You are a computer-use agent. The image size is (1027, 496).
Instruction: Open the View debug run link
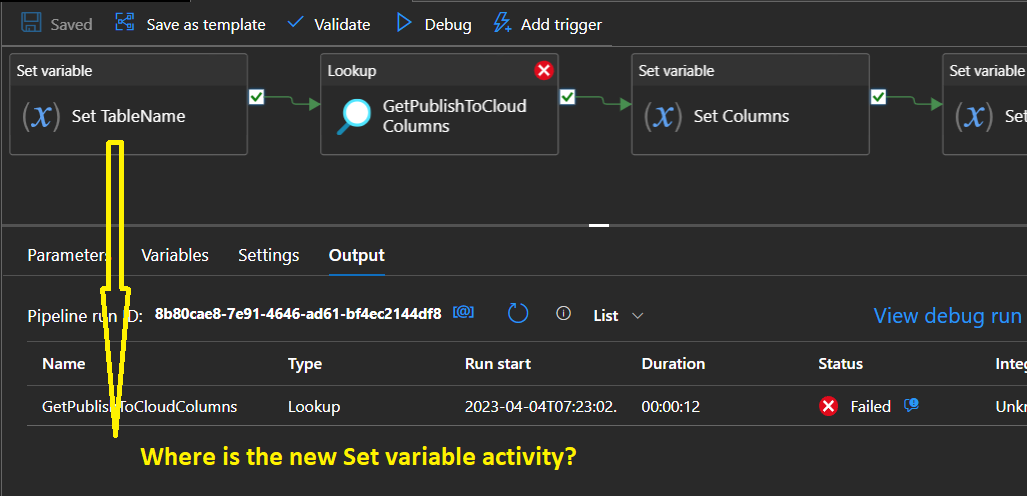[950, 316]
